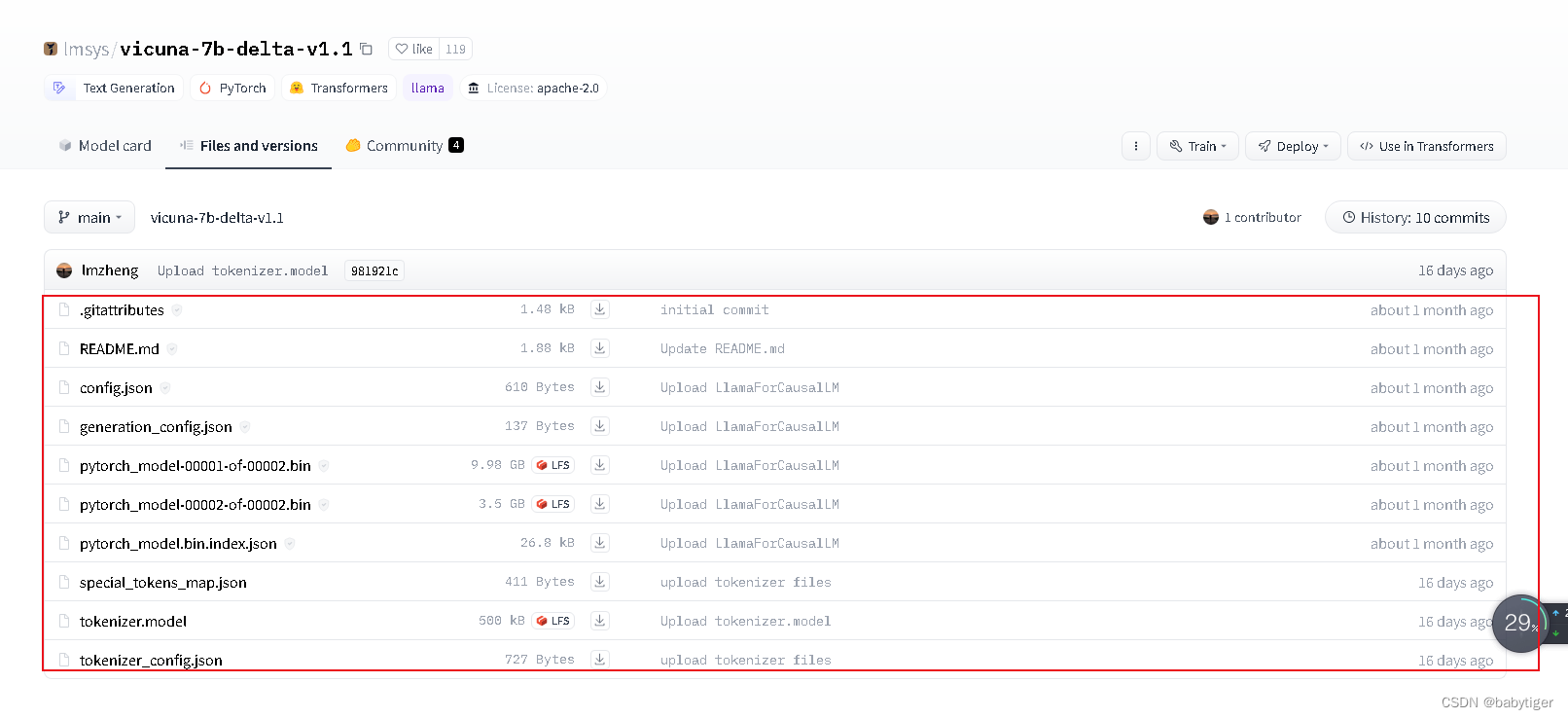Image resolution: width=1568 pixels, height=719 pixels.
Task: Open pytorch_model.bin.index.json file
Action: (x=178, y=544)
